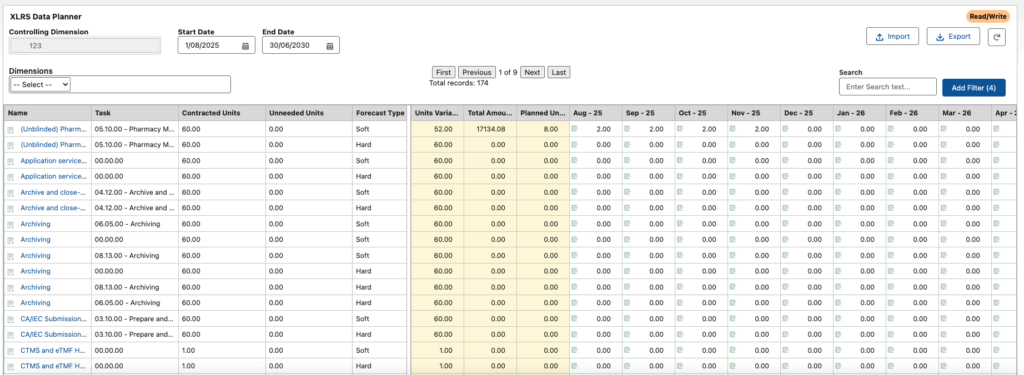1024x375 pixels.
Task: Click row icon beside Soft CA/IEC Submission entry
Action: point(10,319)
